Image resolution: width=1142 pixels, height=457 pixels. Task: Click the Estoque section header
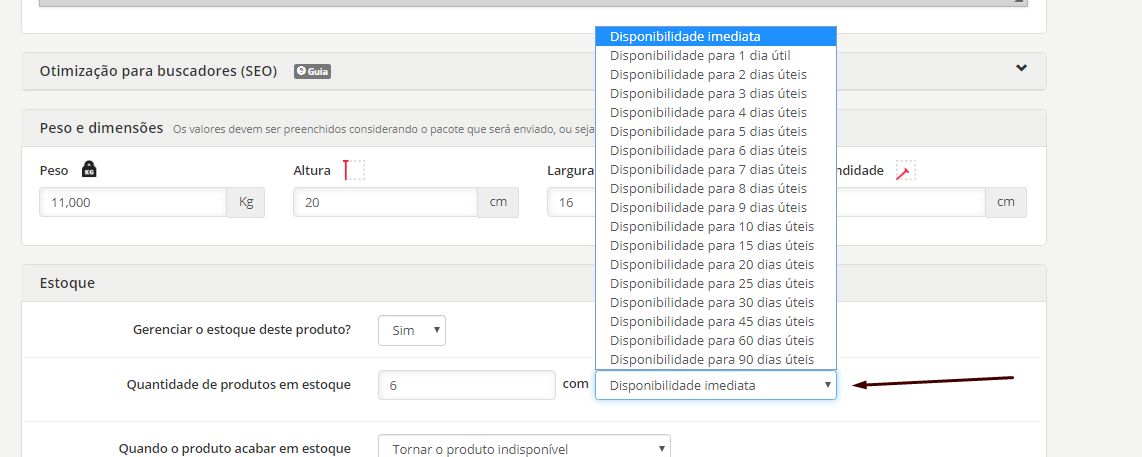point(67,283)
